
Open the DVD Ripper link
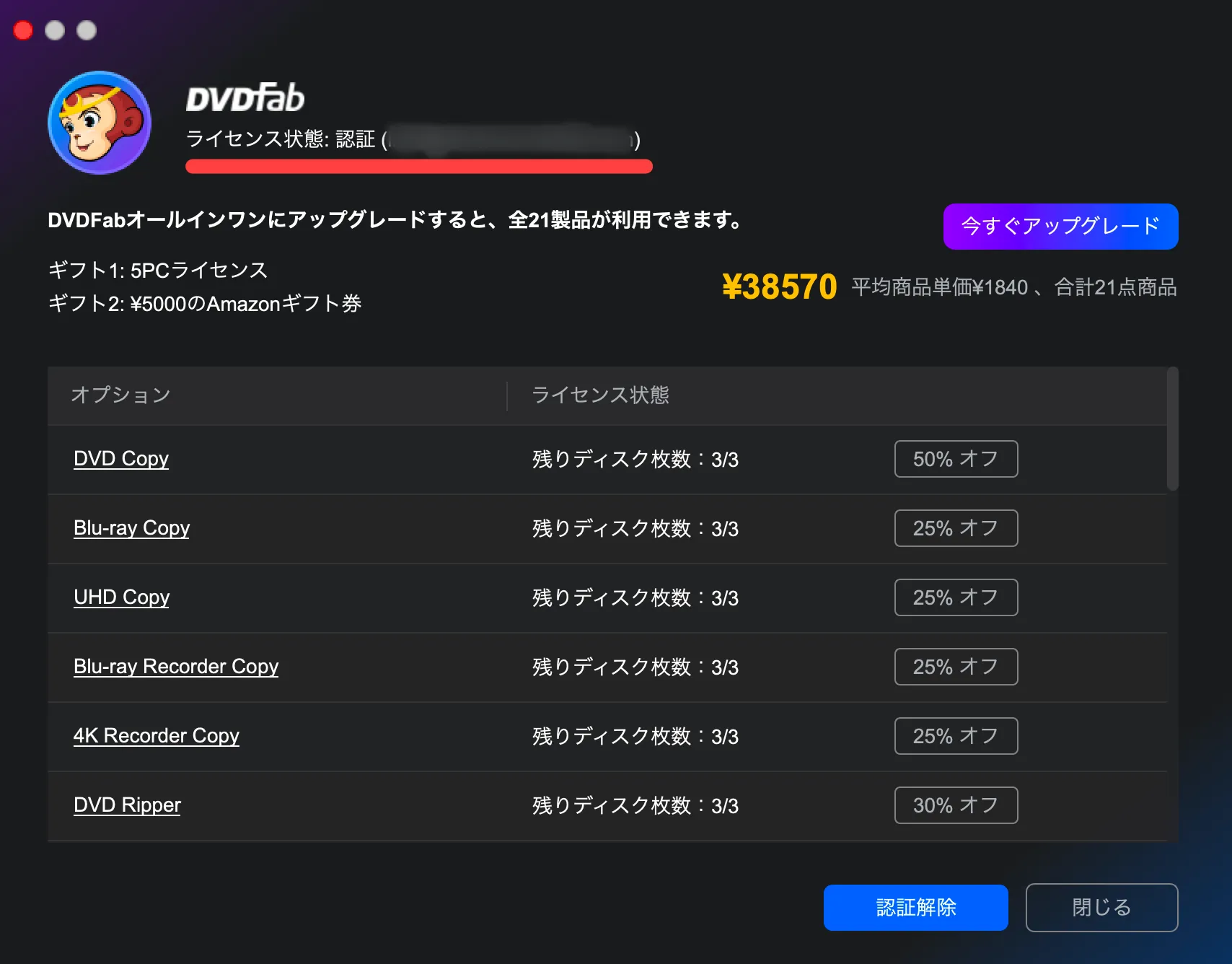pos(127,805)
